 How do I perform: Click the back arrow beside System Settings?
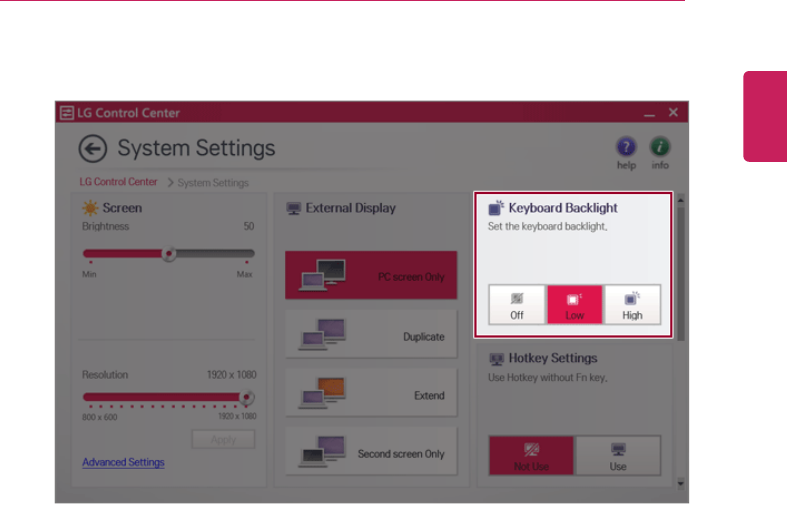[93, 149]
